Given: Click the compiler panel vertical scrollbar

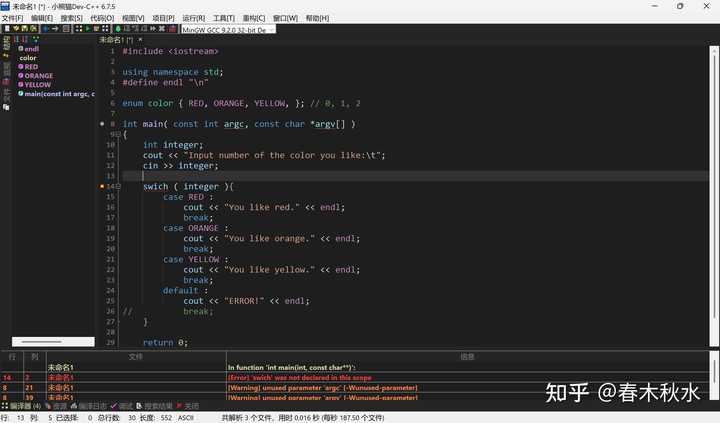Looking at the screenshot, I should [x=714, y=375].
